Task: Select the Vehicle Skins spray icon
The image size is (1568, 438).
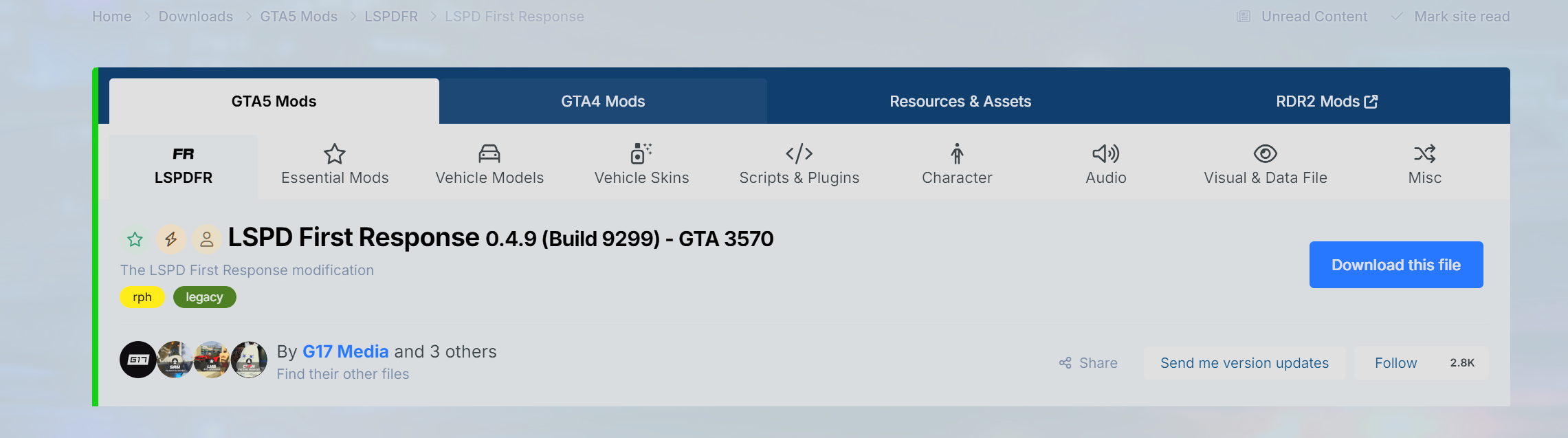Action: click(x=641, y=153)
